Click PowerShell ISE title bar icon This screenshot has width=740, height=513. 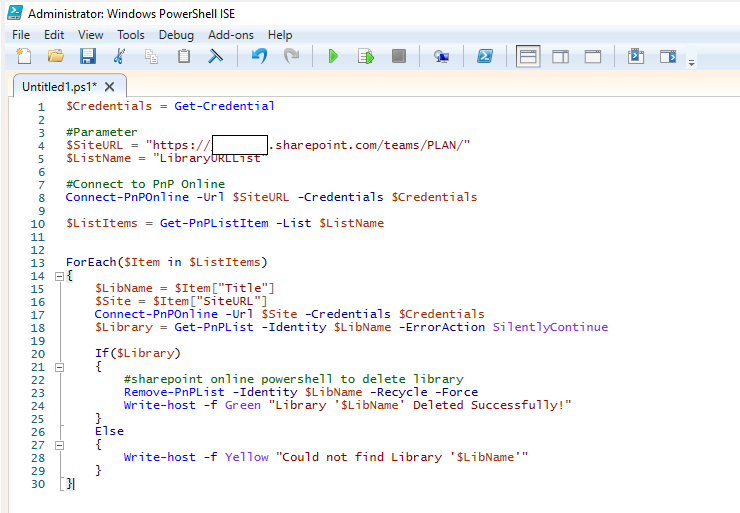point(15,13)
